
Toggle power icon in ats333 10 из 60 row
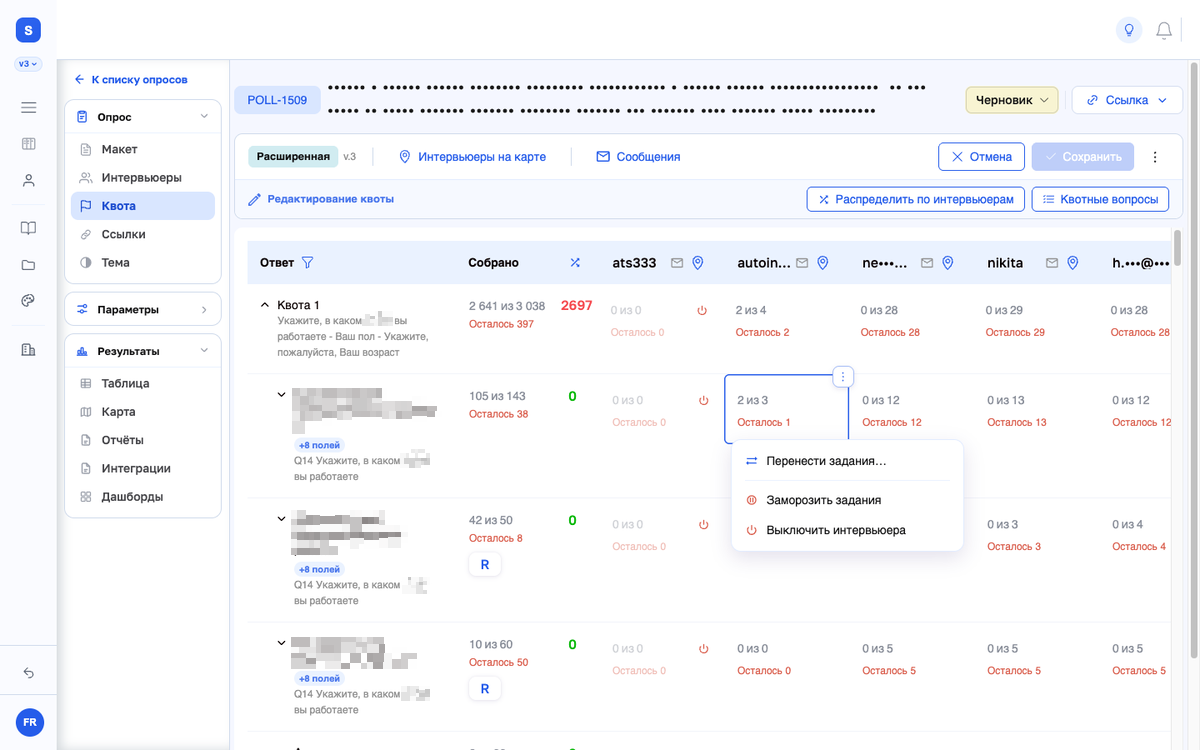click(703, 649)
